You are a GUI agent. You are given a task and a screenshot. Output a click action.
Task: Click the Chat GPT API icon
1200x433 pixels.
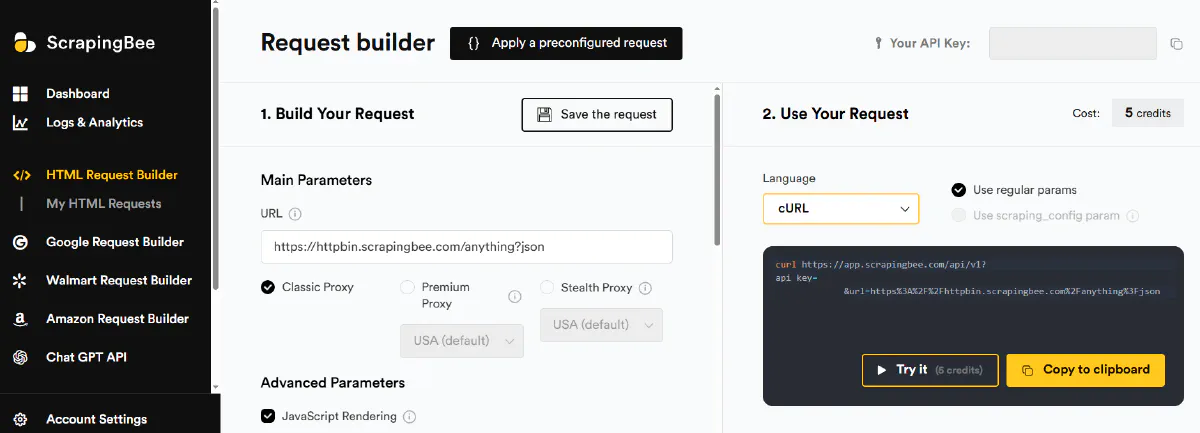tap(20, 358)
